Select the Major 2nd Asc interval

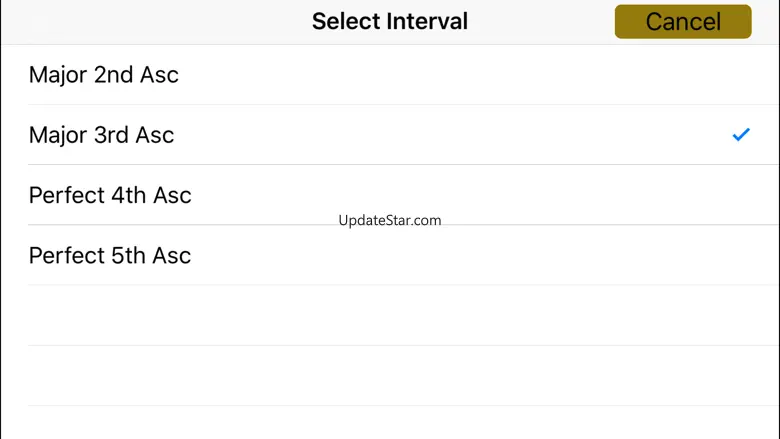tap(104, 75)
